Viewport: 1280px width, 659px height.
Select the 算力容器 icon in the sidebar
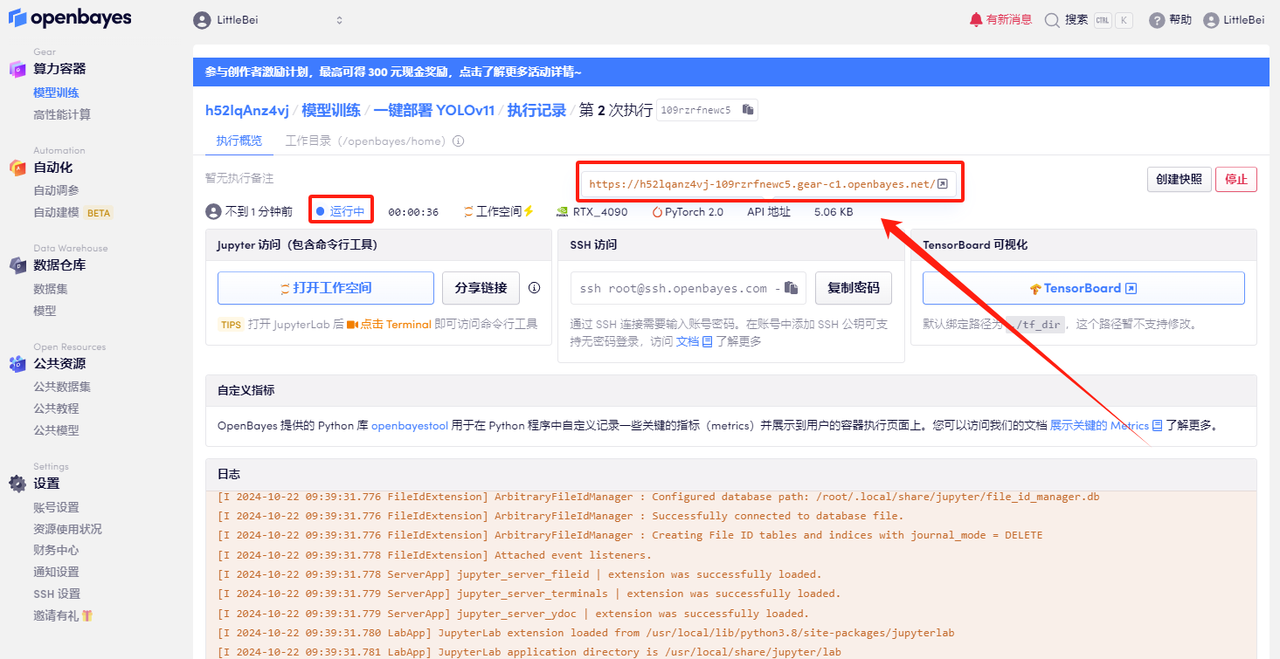tap(16, 68)
